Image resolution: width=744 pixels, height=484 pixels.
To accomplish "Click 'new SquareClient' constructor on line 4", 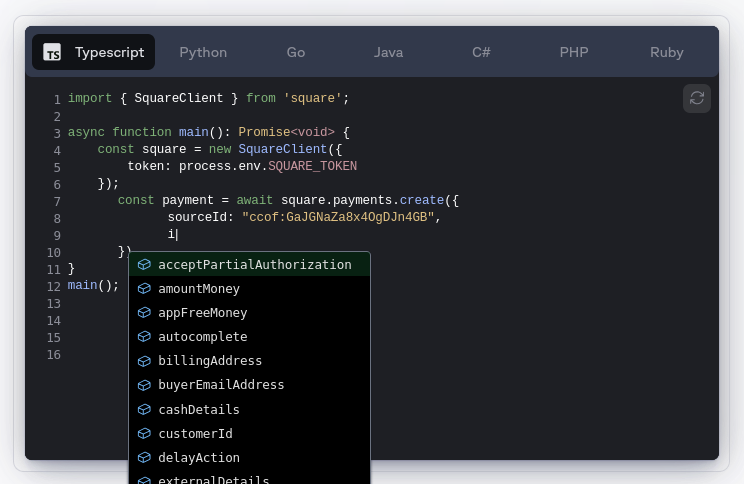I will (268, 149).
